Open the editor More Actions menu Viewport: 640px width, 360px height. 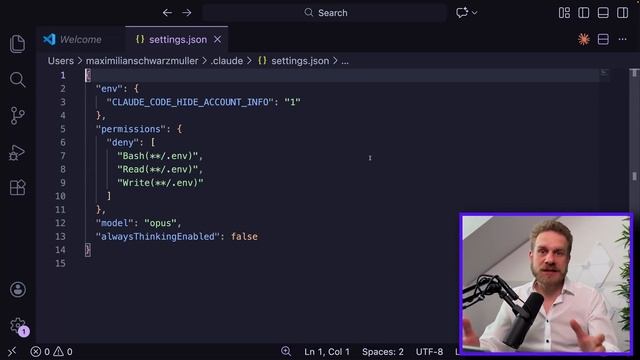tap(622, 40)
